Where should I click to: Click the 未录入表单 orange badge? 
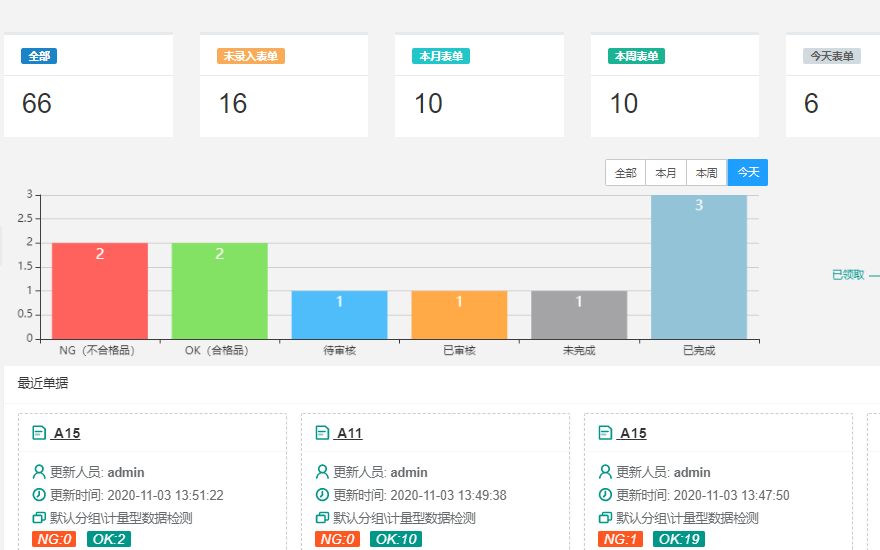point(251,56)
